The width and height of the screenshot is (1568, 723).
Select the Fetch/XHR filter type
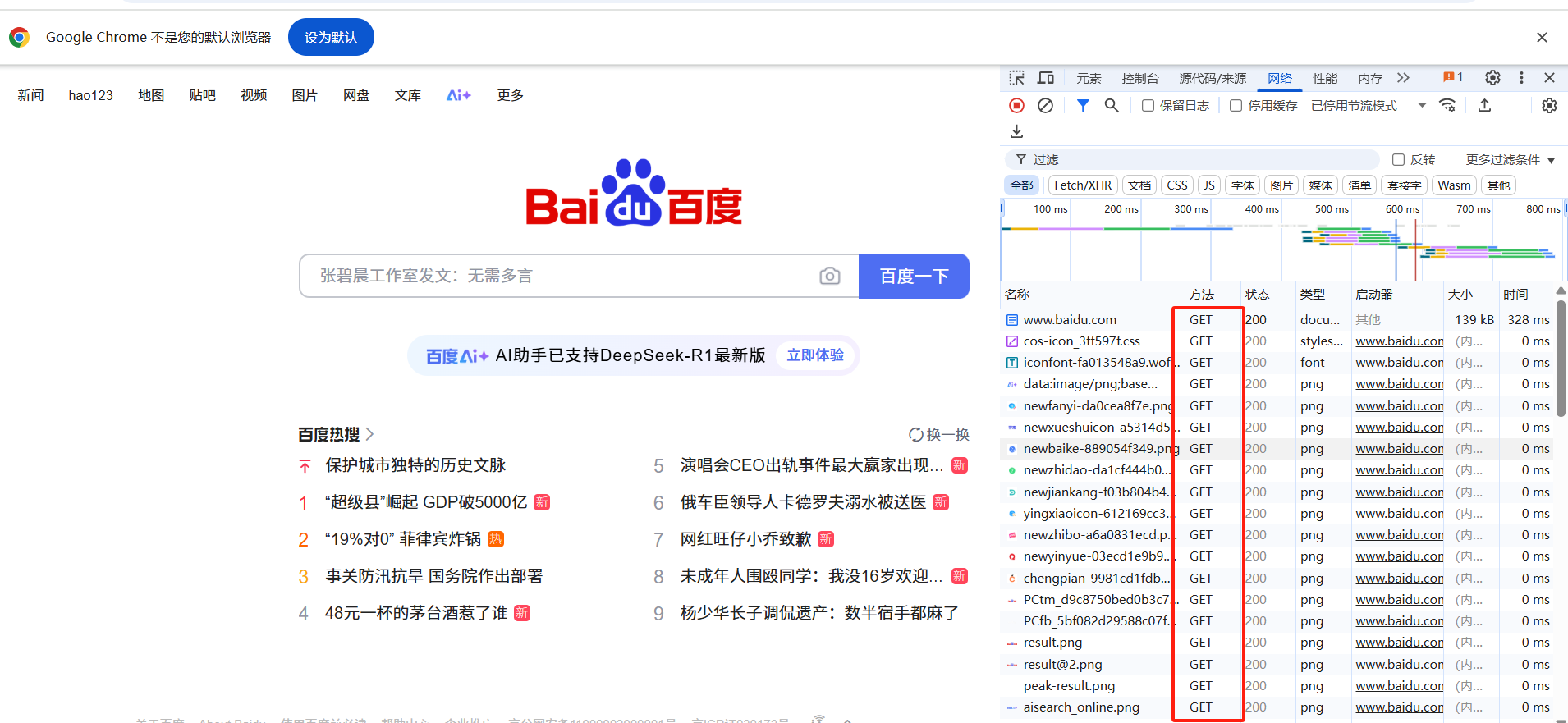pyautogui.click(x=1083, y=185)
